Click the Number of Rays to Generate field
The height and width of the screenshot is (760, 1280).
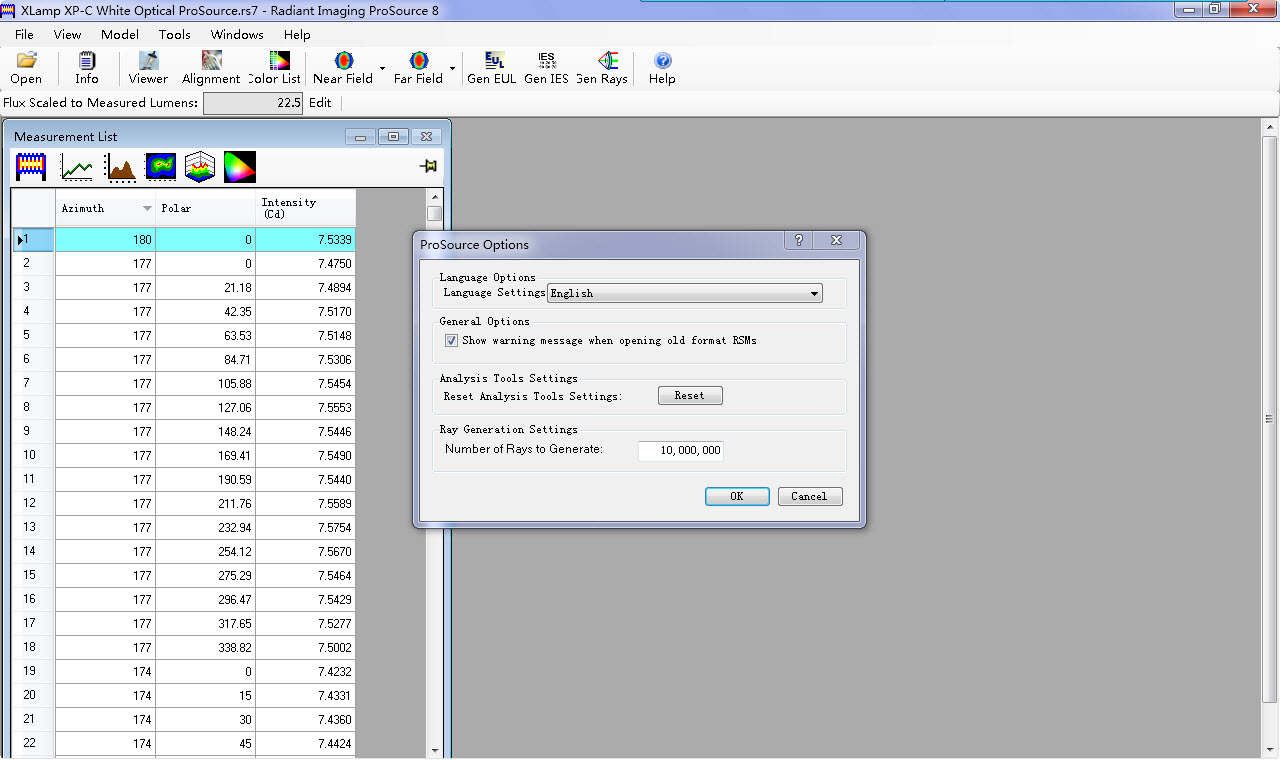pos(681,450)
